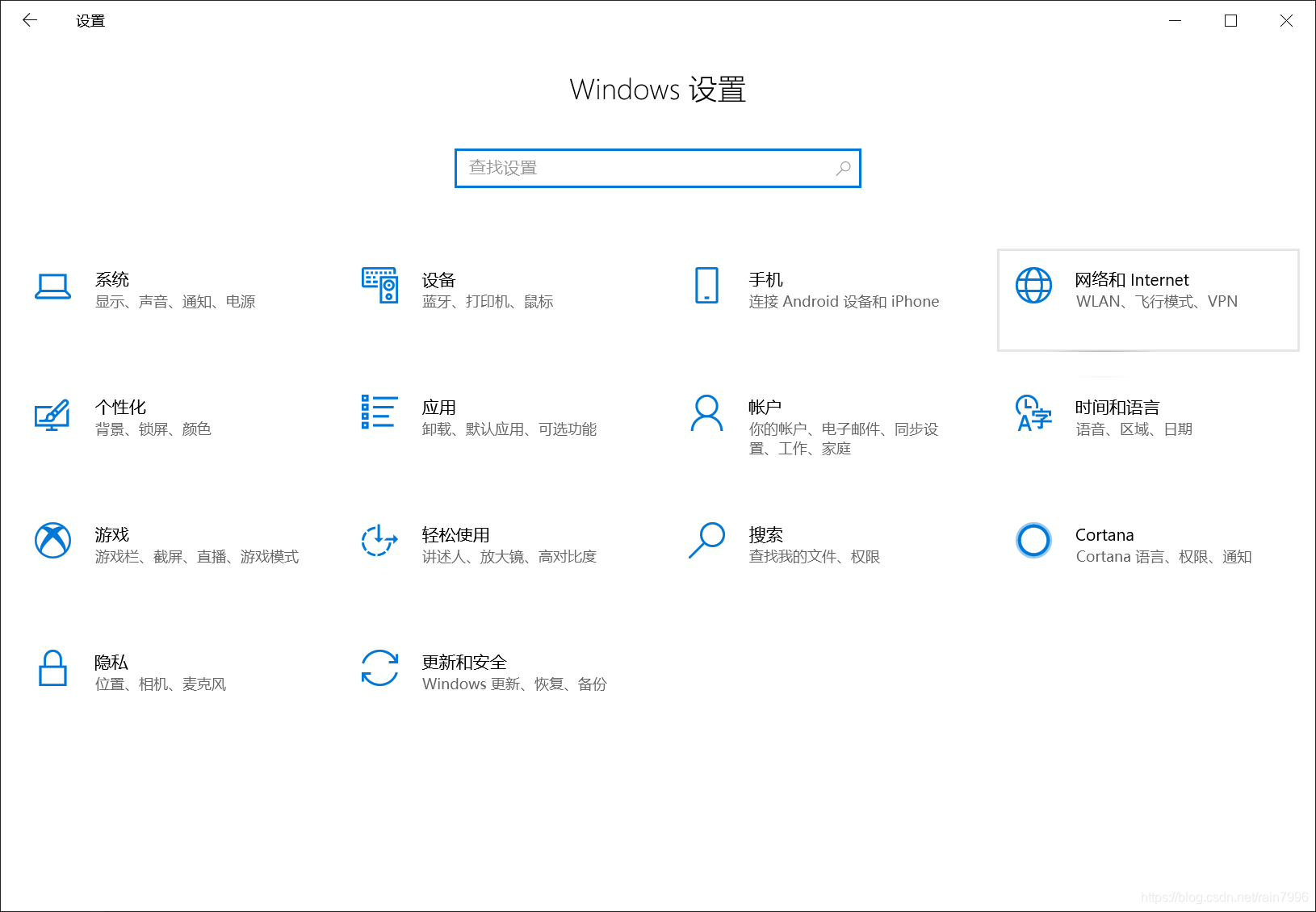The height and width of the screenshot is (912, 1316).
Task: Click the 时间和语言 title text
Action: [x=1117, y=407]
